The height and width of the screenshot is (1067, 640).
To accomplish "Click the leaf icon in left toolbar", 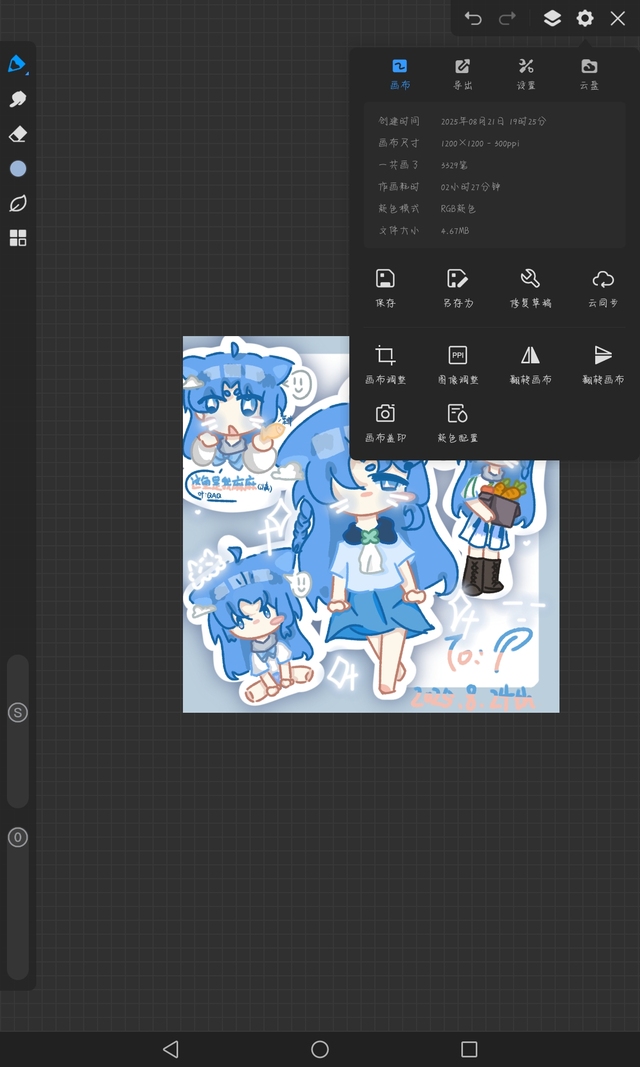I will tap(17, 204).
